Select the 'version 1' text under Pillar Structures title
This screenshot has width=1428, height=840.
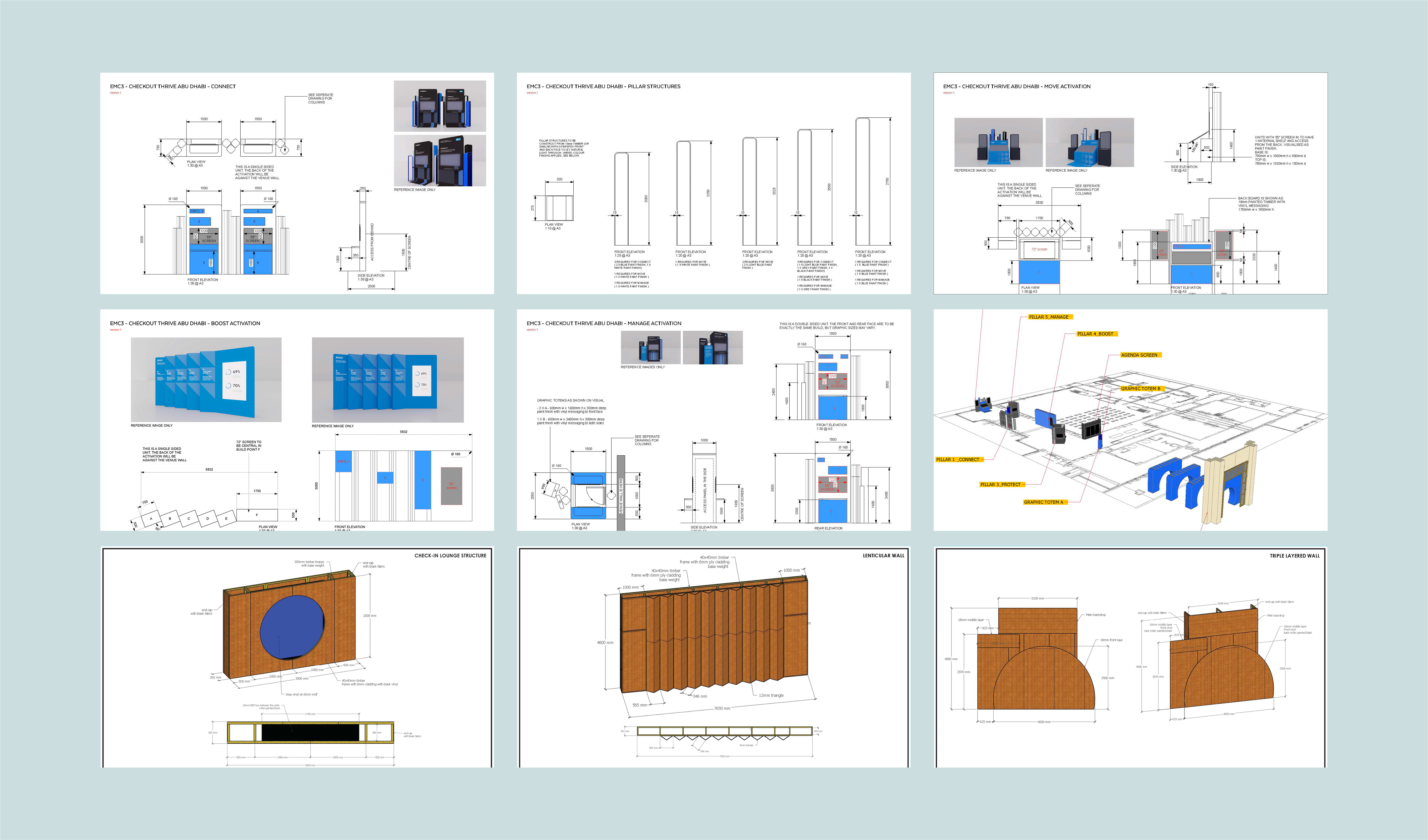(532, 93)
